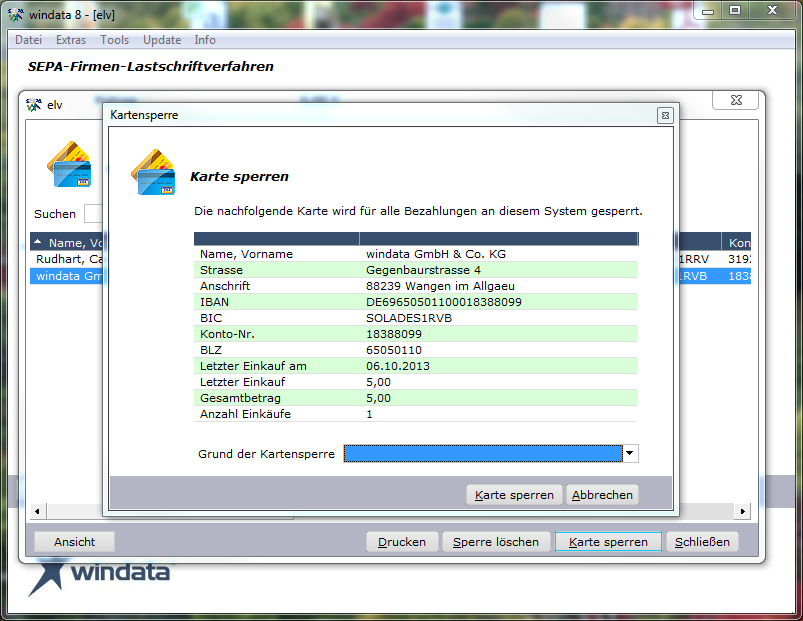Click the Drucken button
Screen dimensions: 803x621
click(x=402, y=542)
